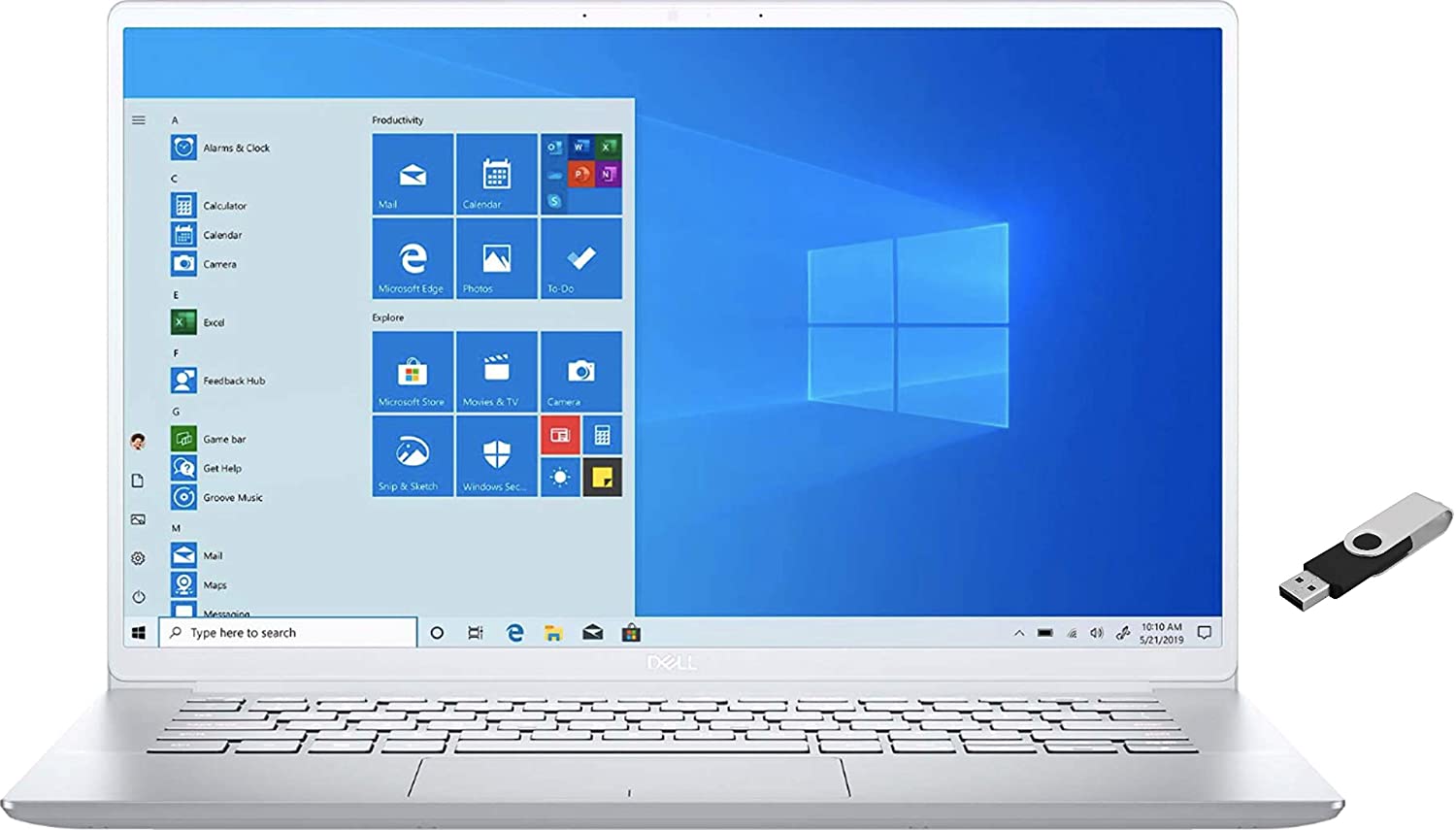Click letter header A to jump alphabetically
Image resolution: width=1456 pixels, height=830 pixels.
click(x=175, y=118)
